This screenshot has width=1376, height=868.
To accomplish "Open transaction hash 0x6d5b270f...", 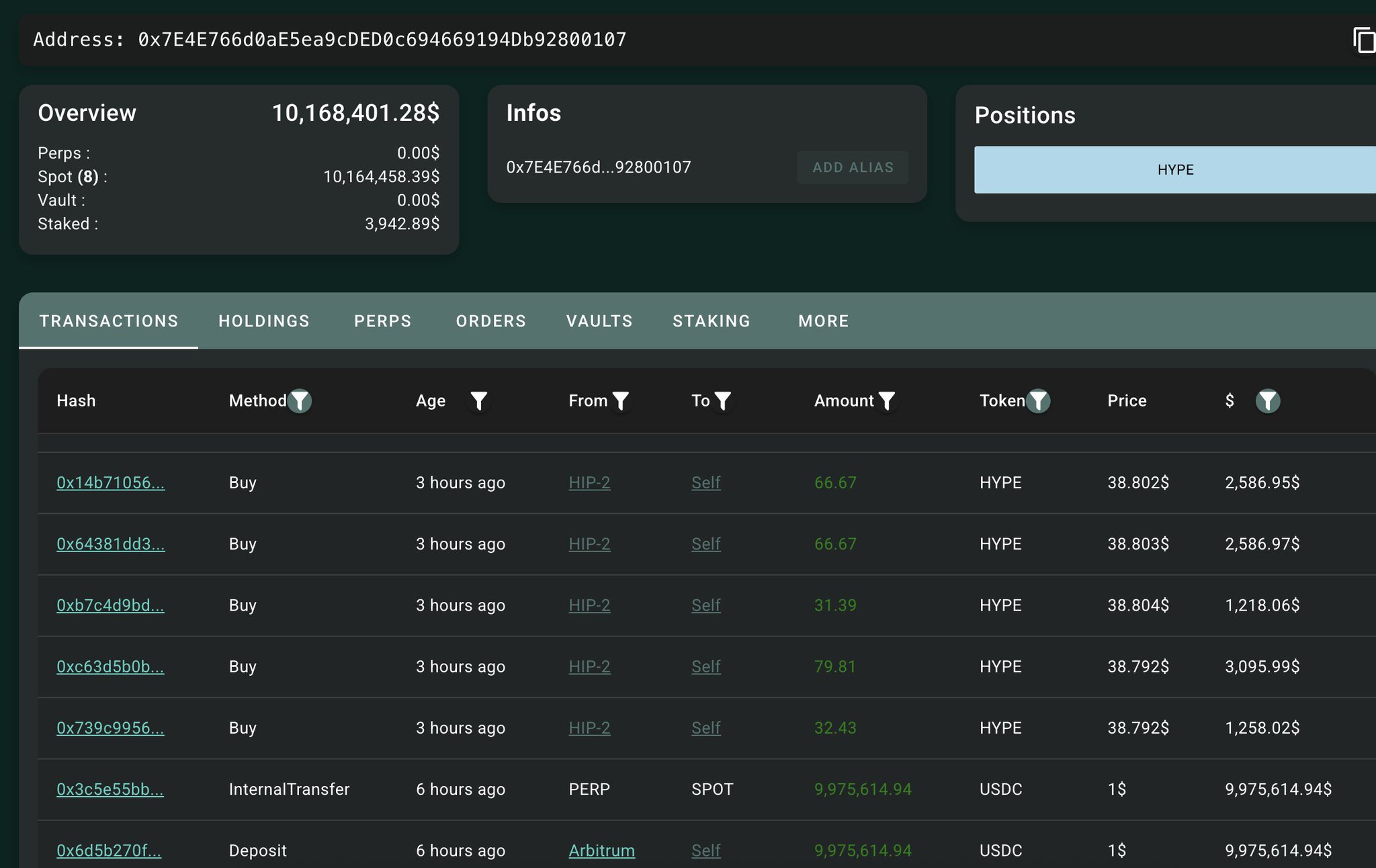I will point(109,851).
